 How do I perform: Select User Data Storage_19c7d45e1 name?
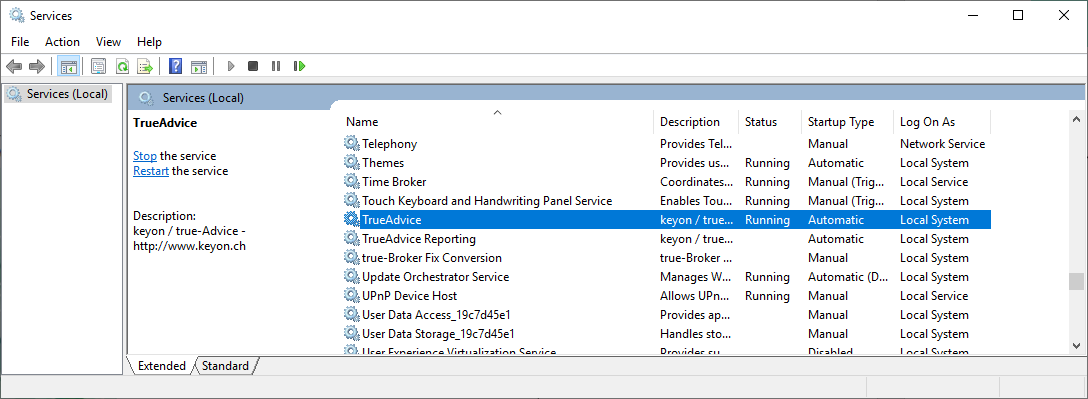pos(438,334)
